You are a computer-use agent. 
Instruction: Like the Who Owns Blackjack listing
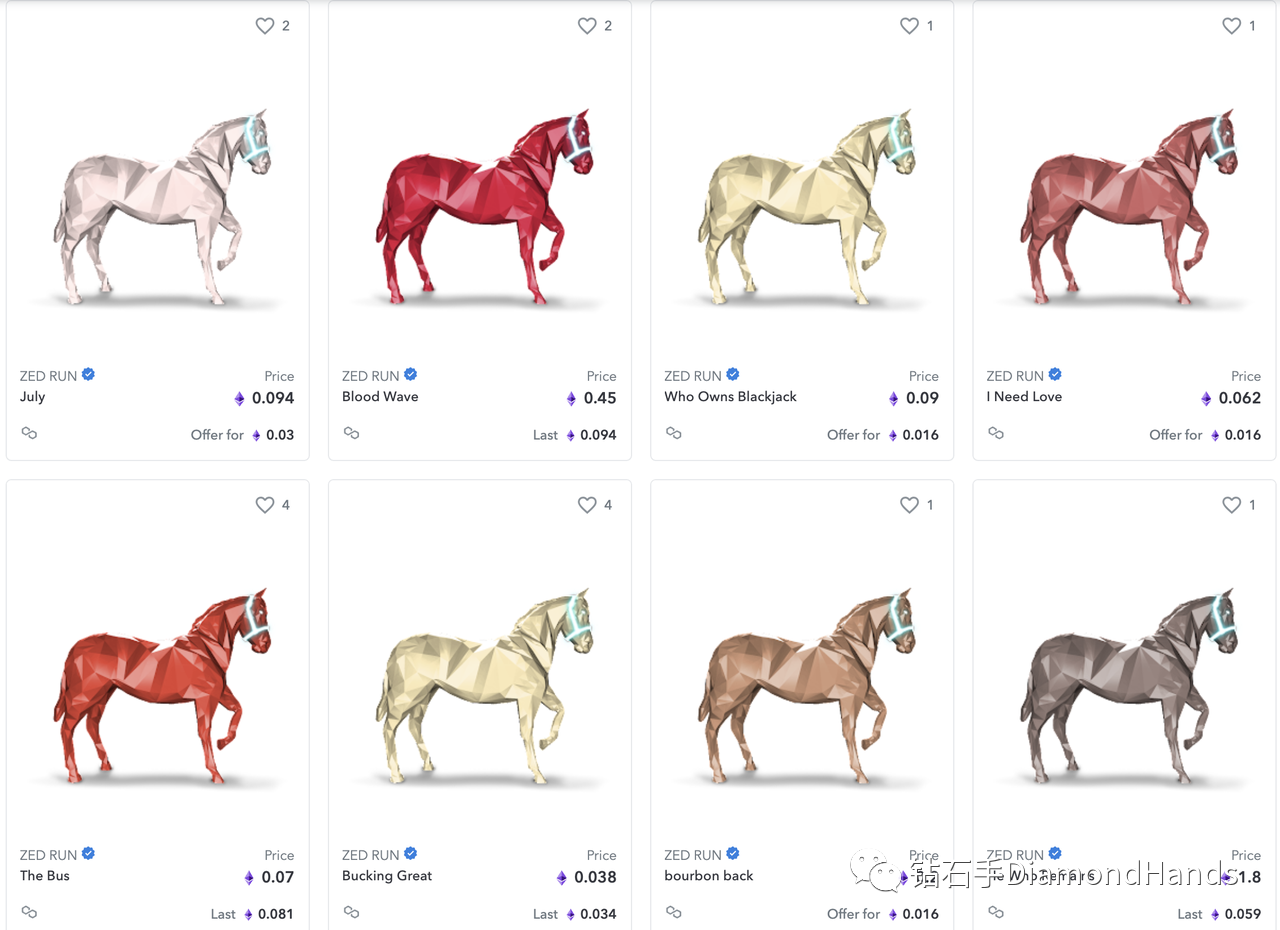(x=909, y=26)
